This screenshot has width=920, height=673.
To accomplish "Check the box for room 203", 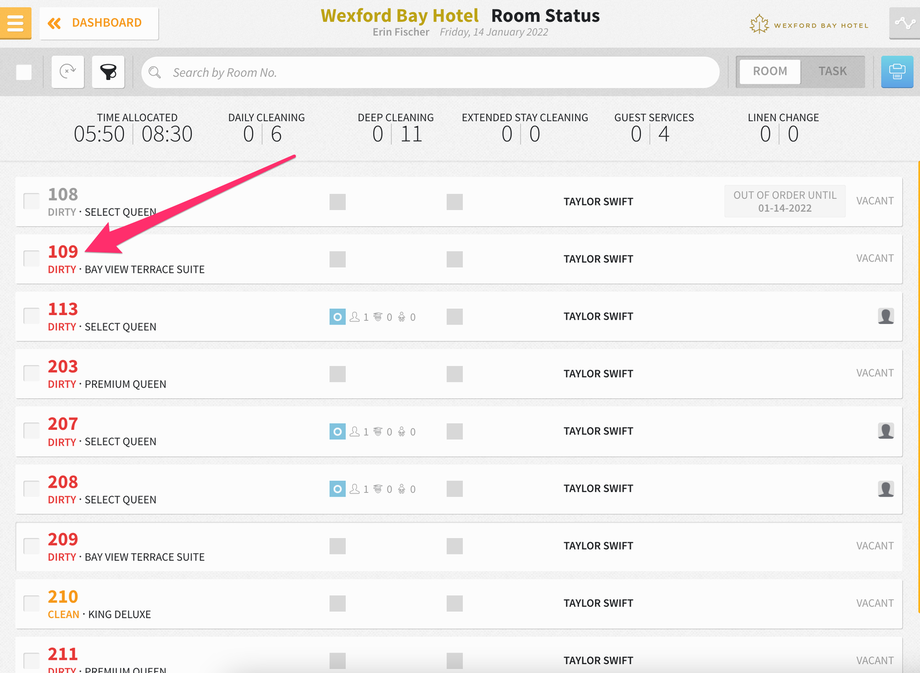I will point(31,373).
